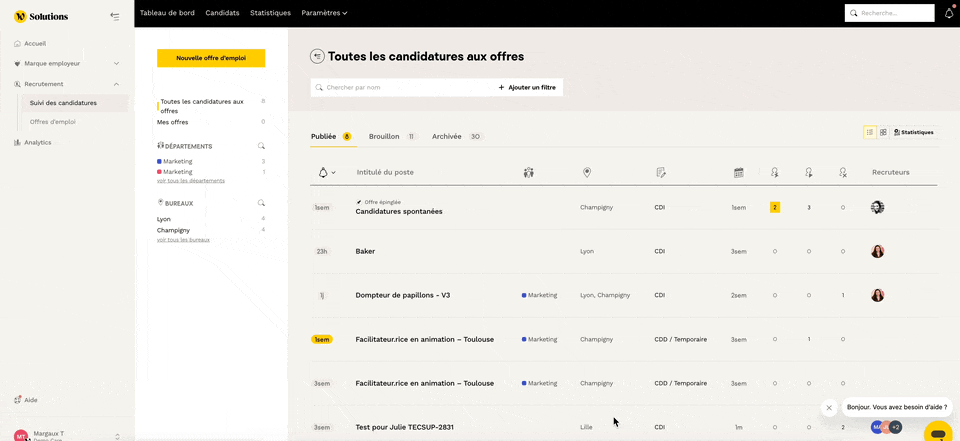Click the search icon next to Départements

pyautogui.click(x=261, y=146)
